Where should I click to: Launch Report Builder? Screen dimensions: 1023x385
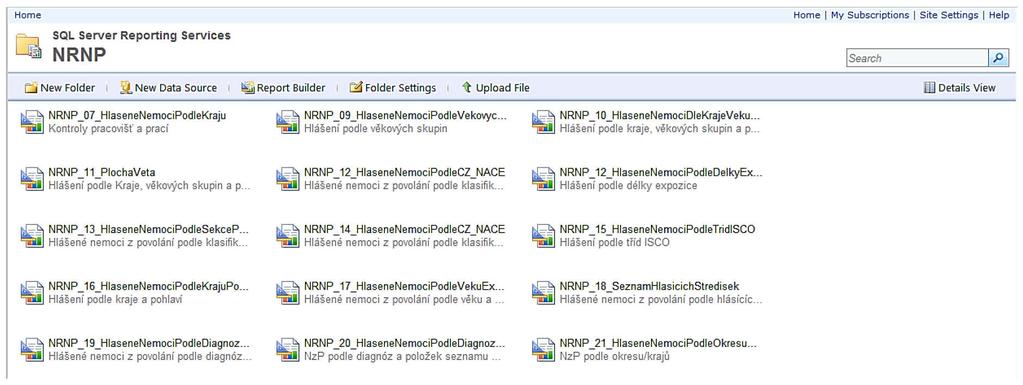[283, 87]
